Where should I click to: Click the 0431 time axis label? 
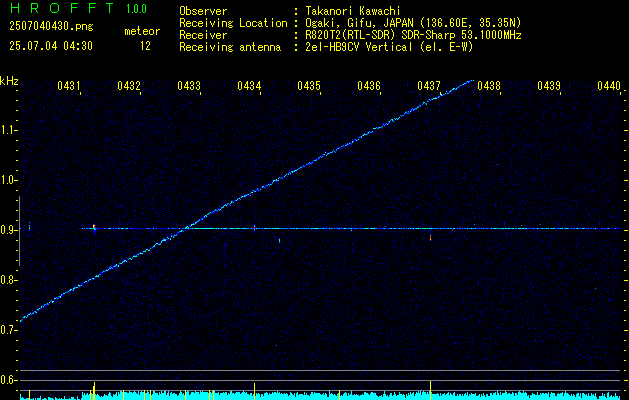pos(69,85)
